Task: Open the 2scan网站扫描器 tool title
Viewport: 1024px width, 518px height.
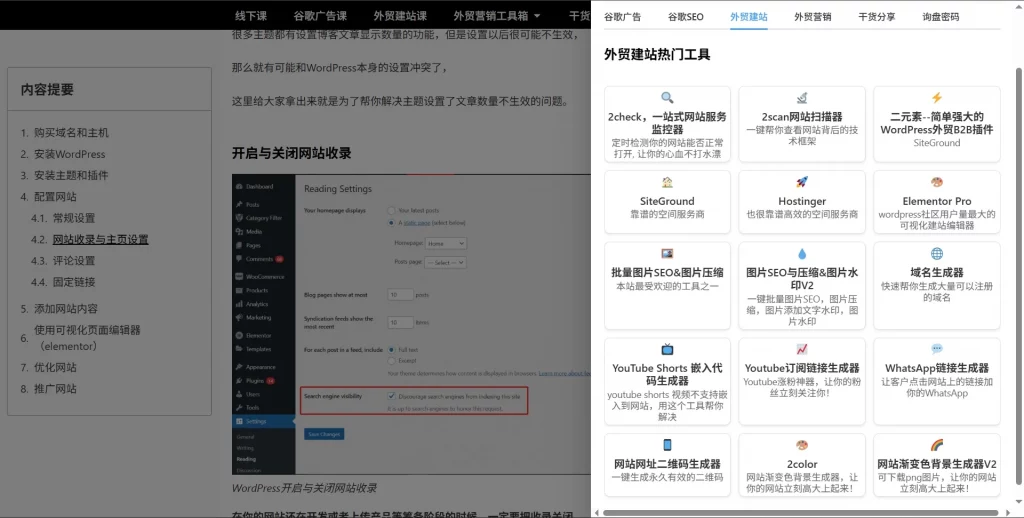Action: [802, 117]
